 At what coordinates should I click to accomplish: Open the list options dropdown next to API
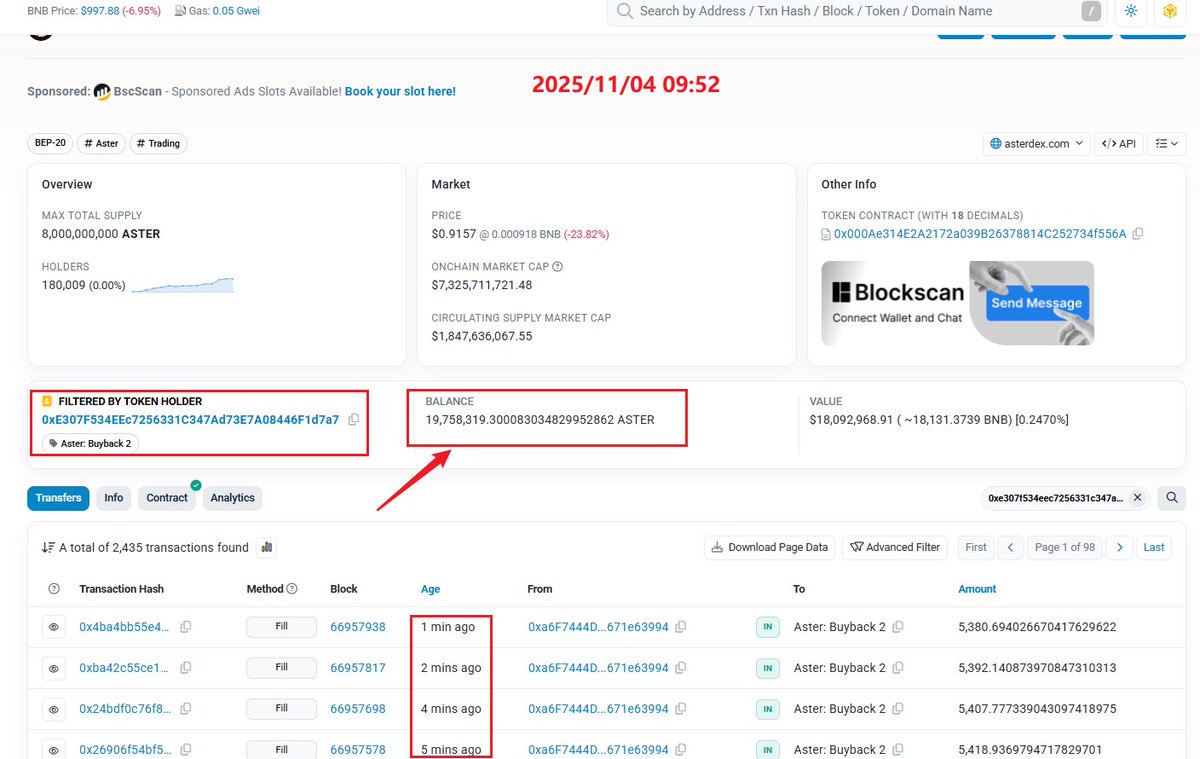(x=1165, y=144)
